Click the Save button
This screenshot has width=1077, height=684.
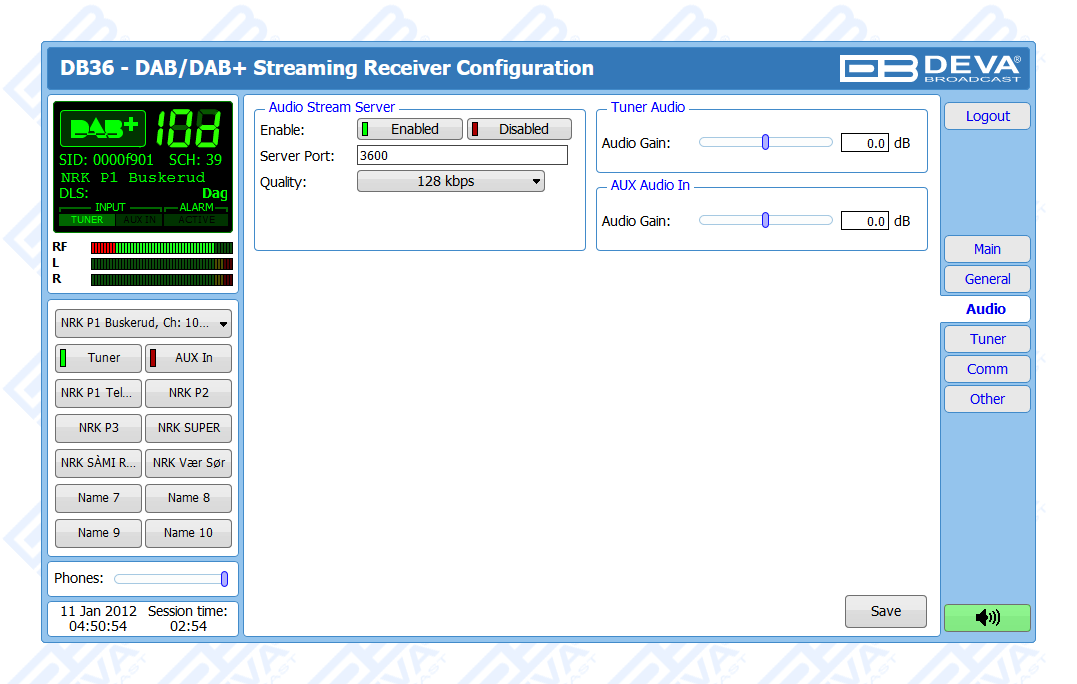(885, 611)
